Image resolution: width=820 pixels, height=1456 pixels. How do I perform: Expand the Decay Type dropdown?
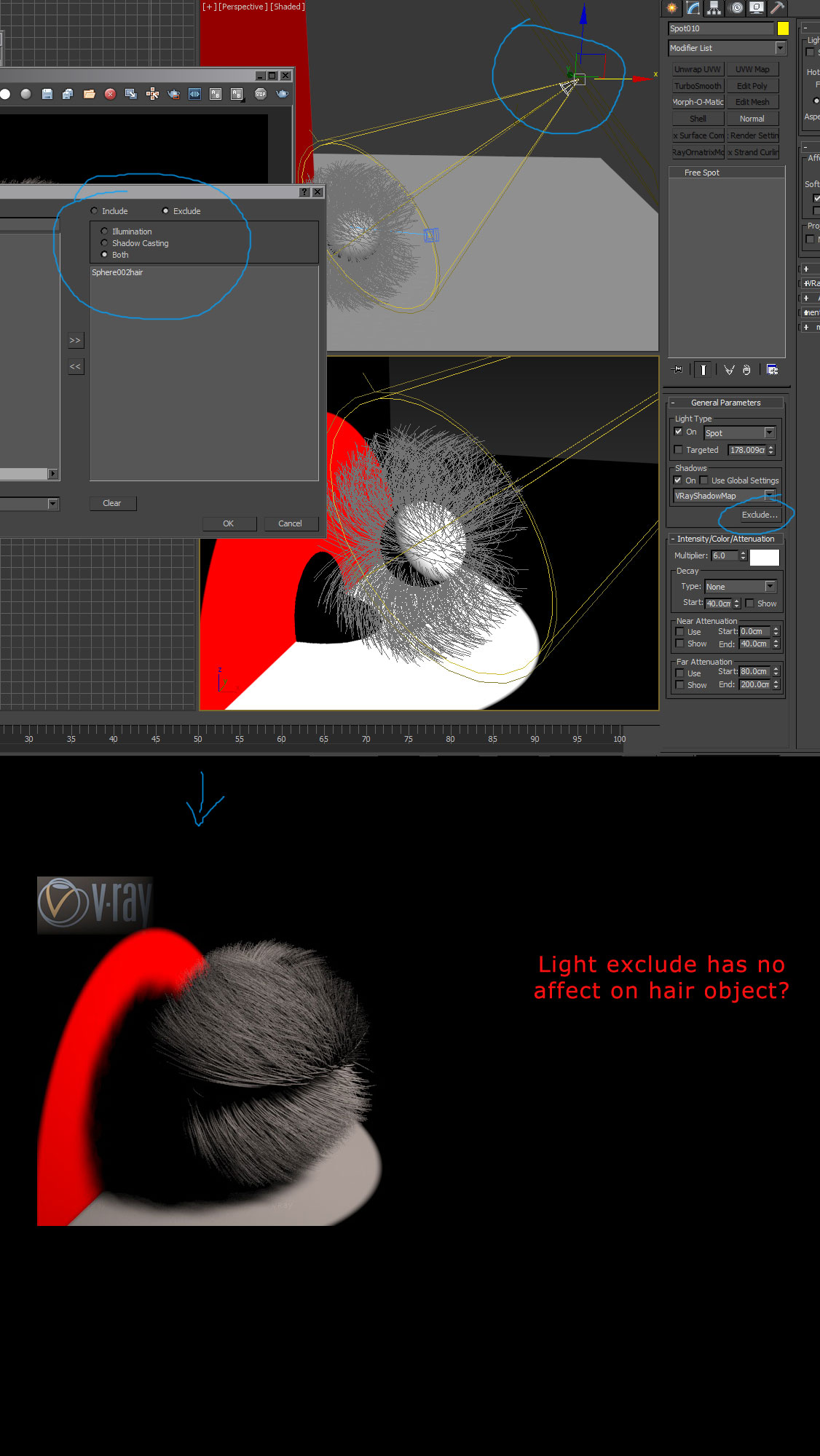[770, 587]
